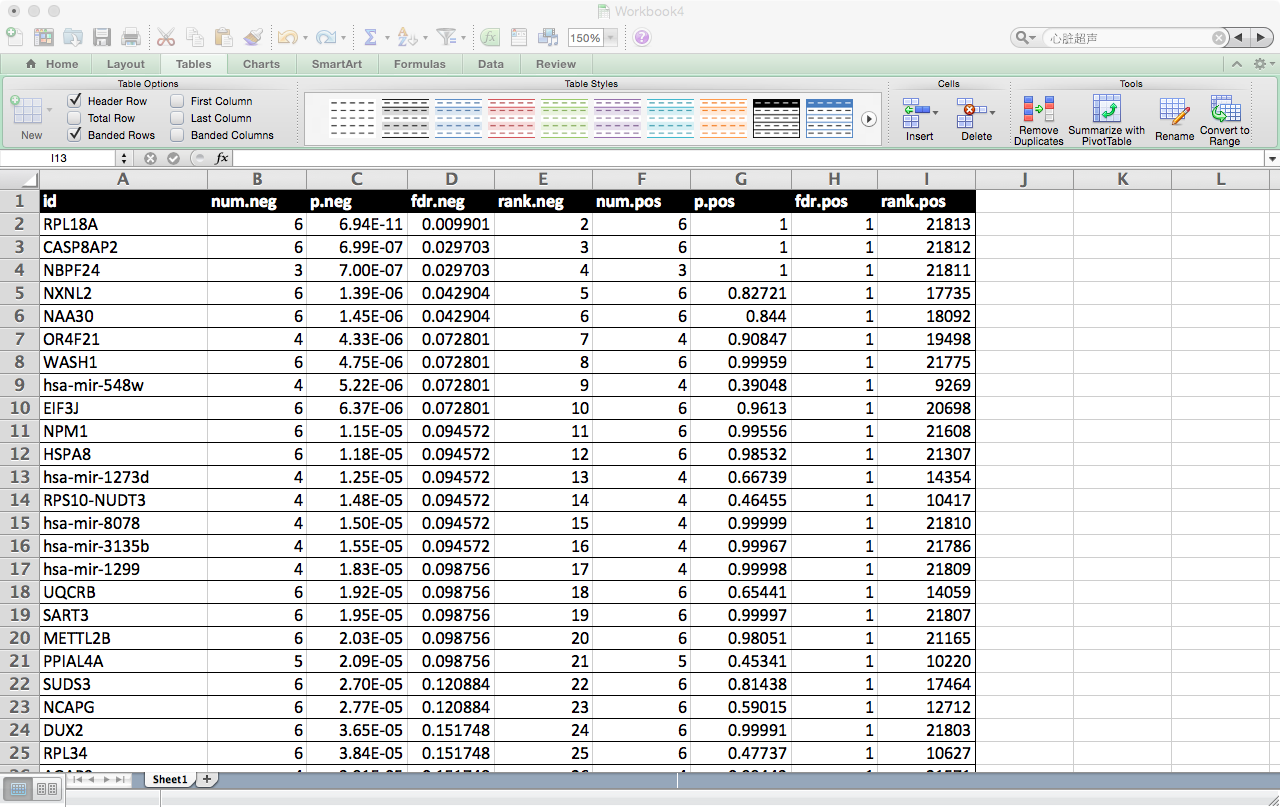Screen dimensions: 1280x807
Task: Open the 150% zoom dropdown
Action: (x=610, y=38)
